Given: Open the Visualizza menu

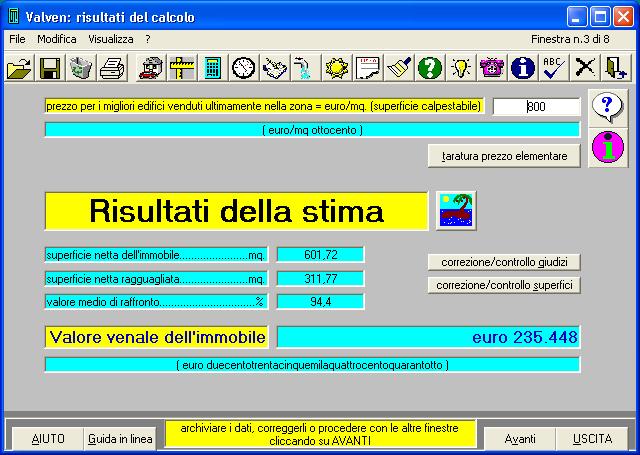Looking at the screenshot, I should click(x=110, y=38).
